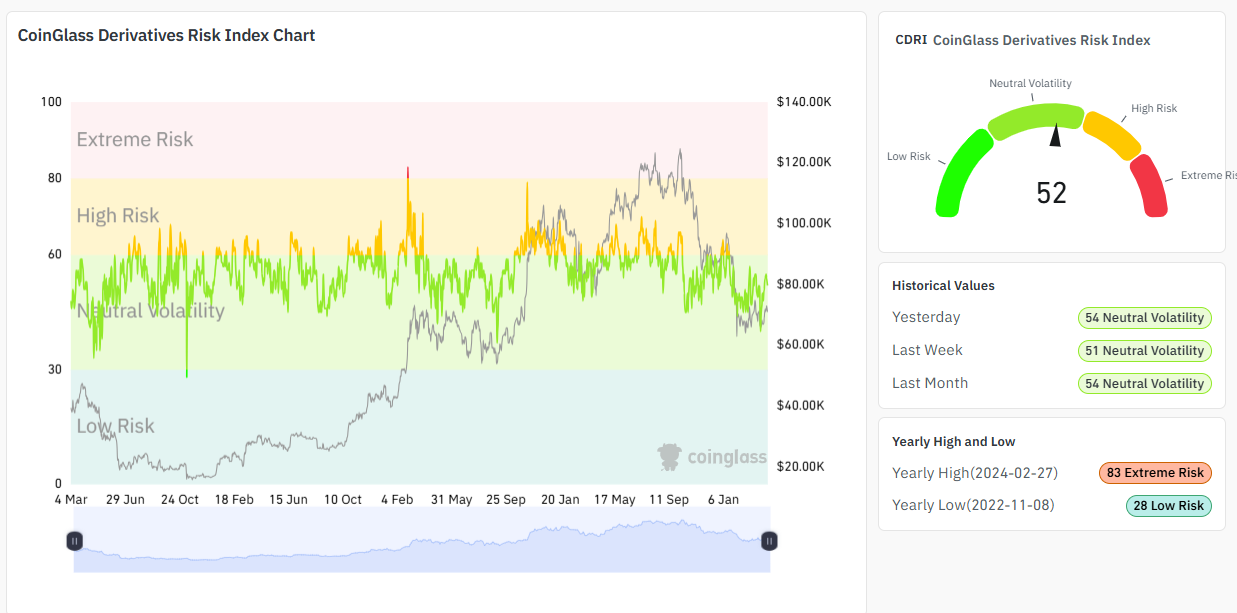Toggle the '54 Neutral Volatility' Yesterday badge

pos(1144,318)
